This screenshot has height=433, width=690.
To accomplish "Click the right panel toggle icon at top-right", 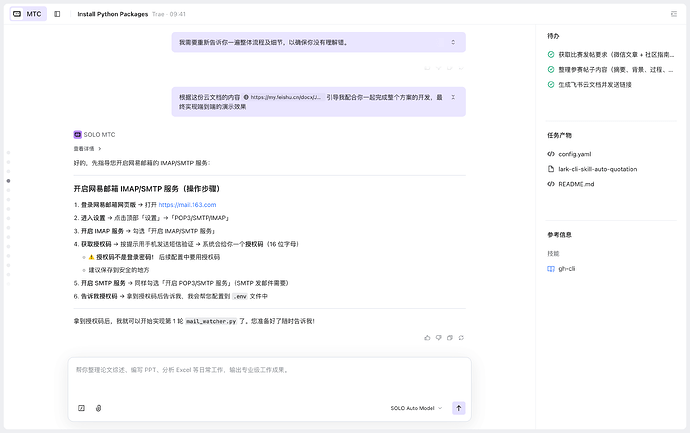I will tap(673, 14).
